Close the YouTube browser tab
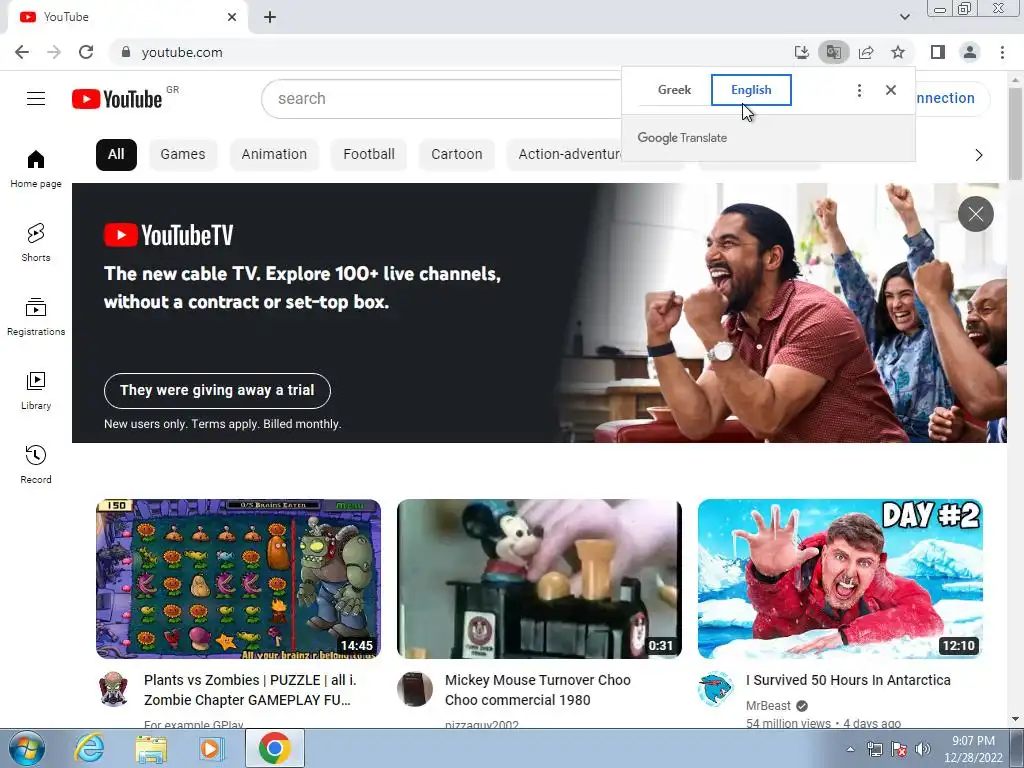This screenshot has height=768, width=1024. (232, 17)
